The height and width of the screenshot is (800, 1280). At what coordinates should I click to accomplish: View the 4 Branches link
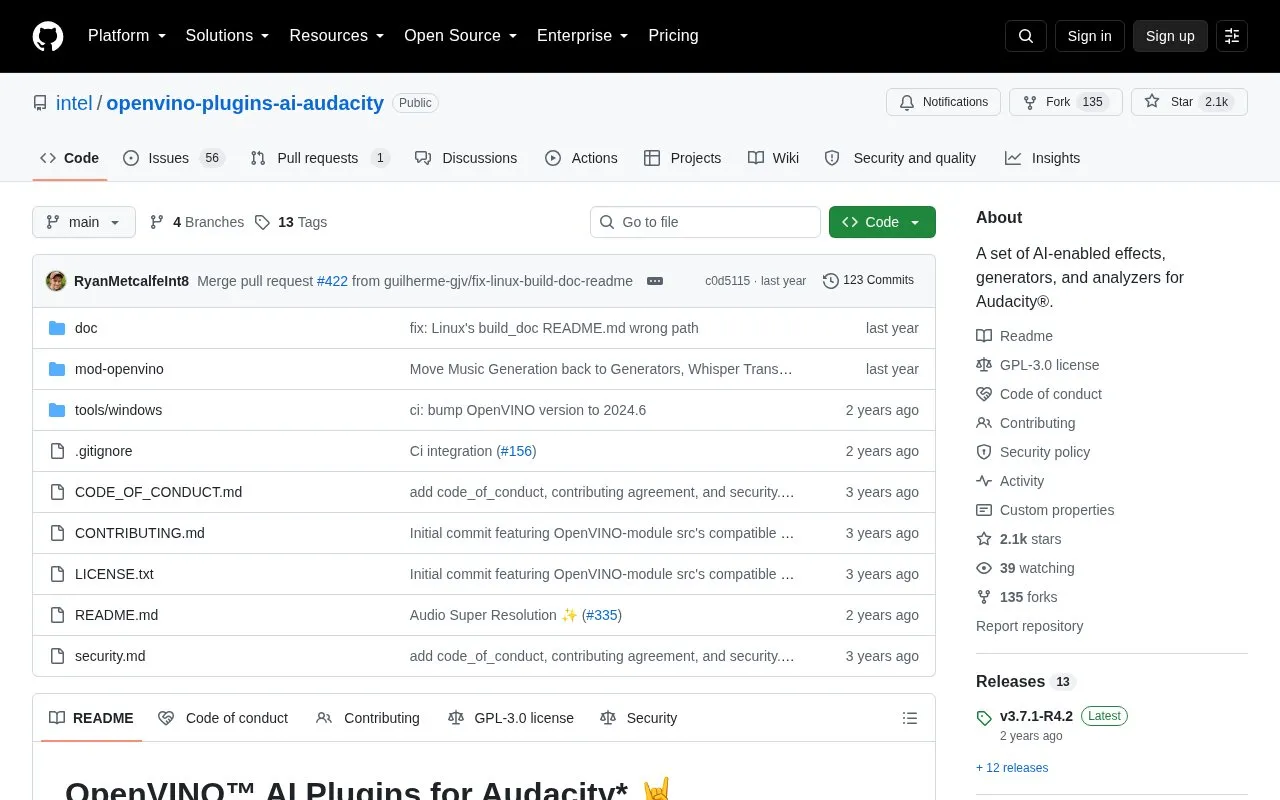point(197,222)
